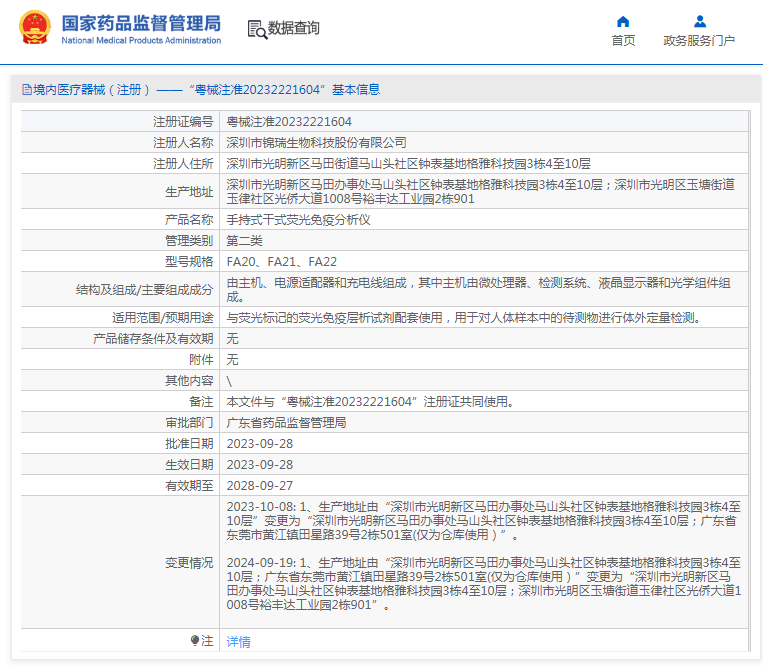Click the lightbulb icon beside 注
Image resolution: width=763 pixels, height=671 pixels.
(x=195, y=640)
